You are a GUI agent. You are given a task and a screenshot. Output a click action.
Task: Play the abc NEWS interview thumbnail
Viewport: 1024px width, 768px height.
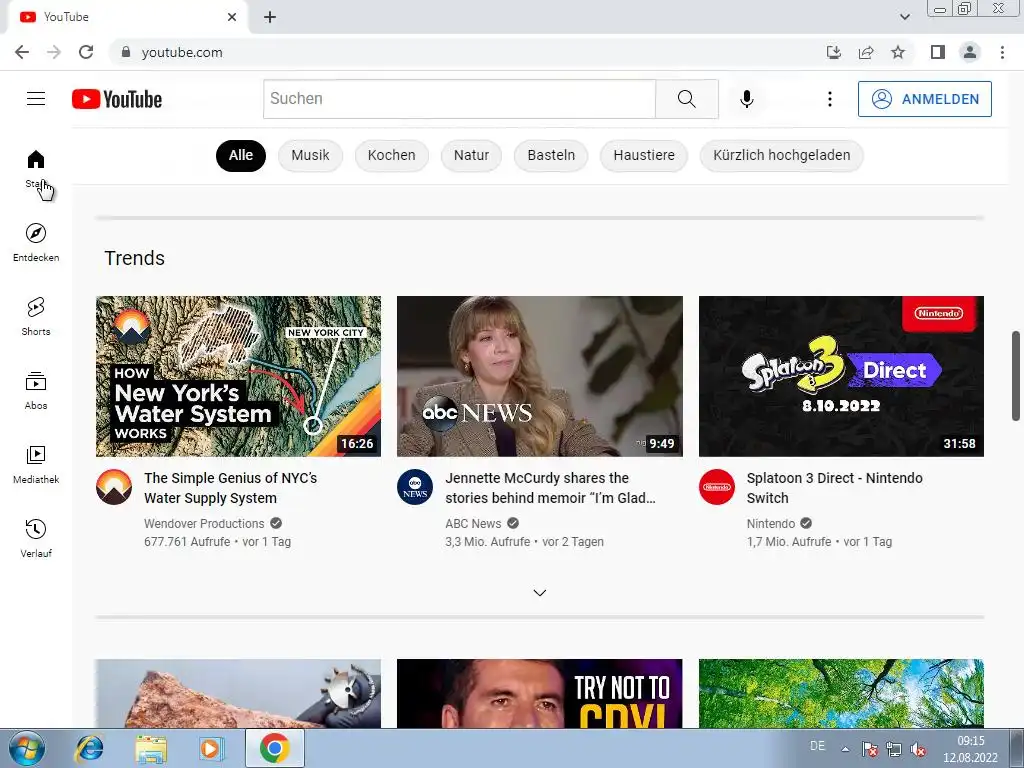(x=539, y=376)
